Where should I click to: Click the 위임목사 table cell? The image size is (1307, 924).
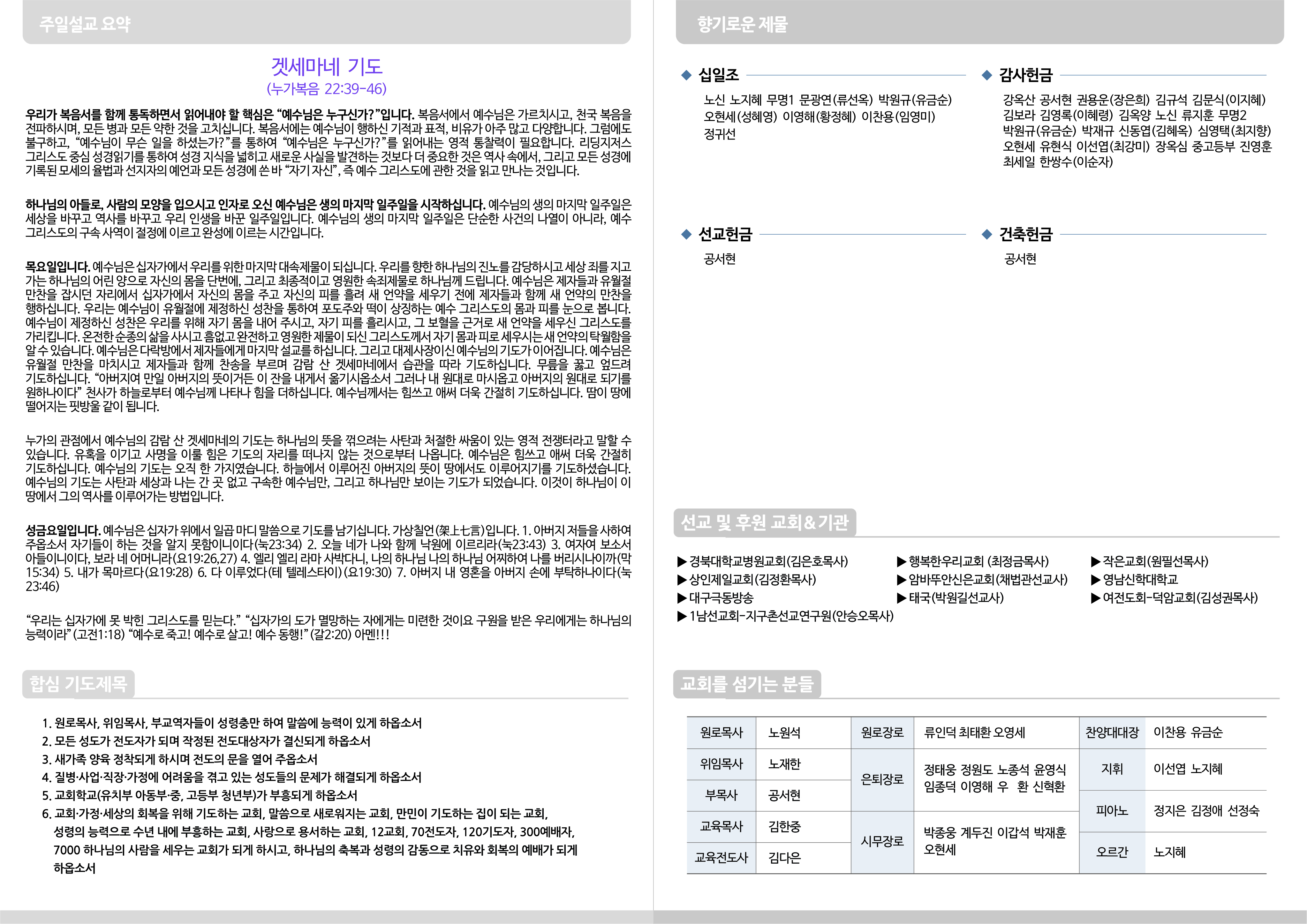click(721, 764)
